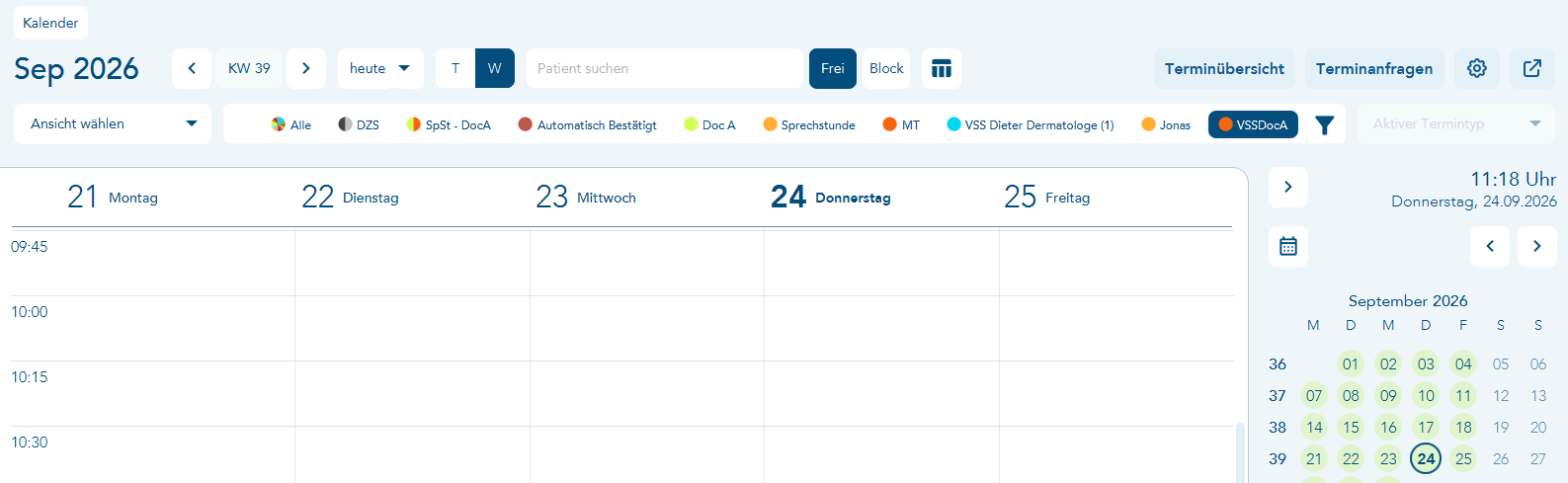
Task: Toggle Frei slot mode
Action: pyautogui.click(x=833, y=68)
